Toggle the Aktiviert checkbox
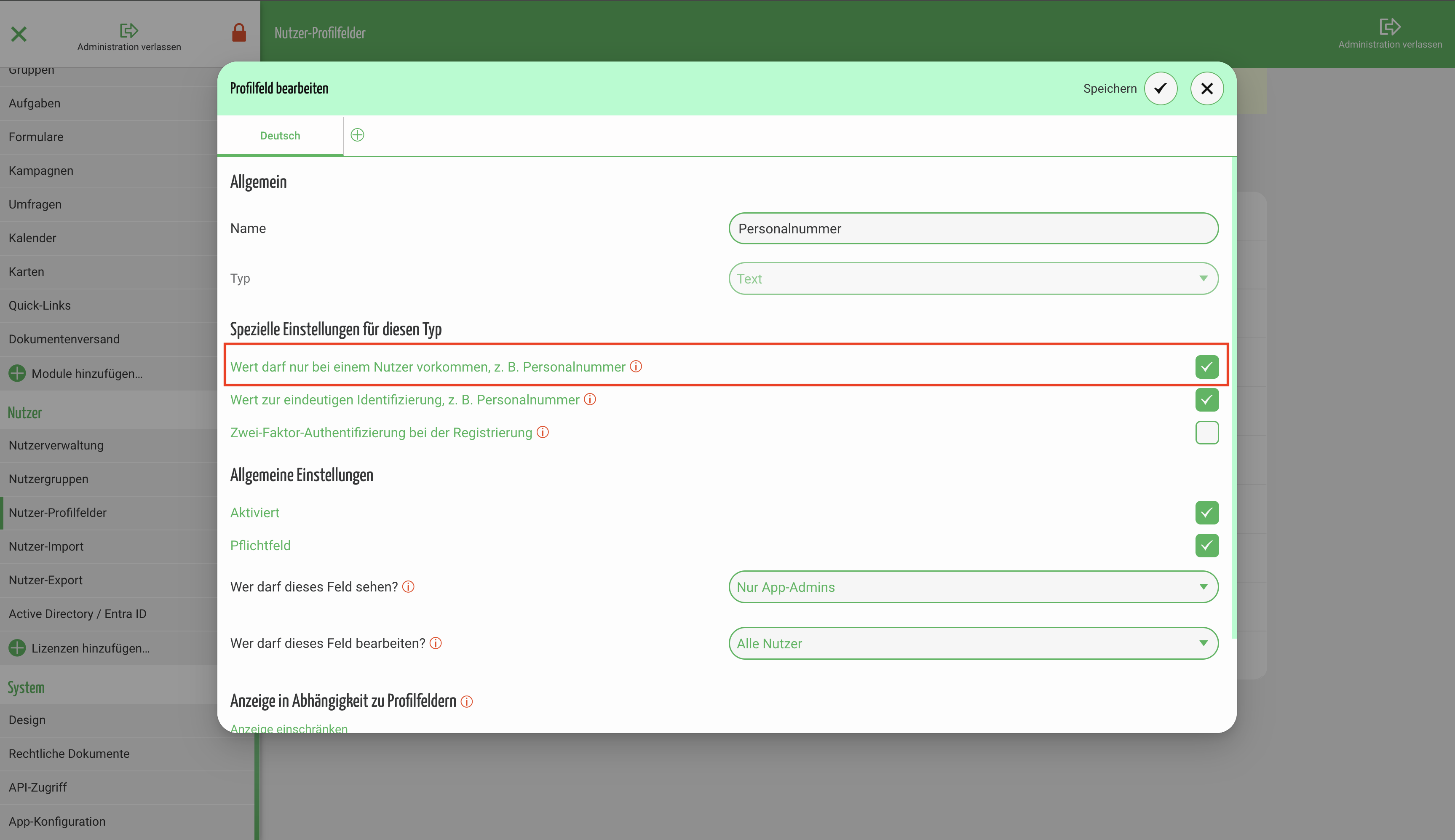The width and height of the screenshot is (1455, 840). pyautogui.click(x=1207, y=513)
